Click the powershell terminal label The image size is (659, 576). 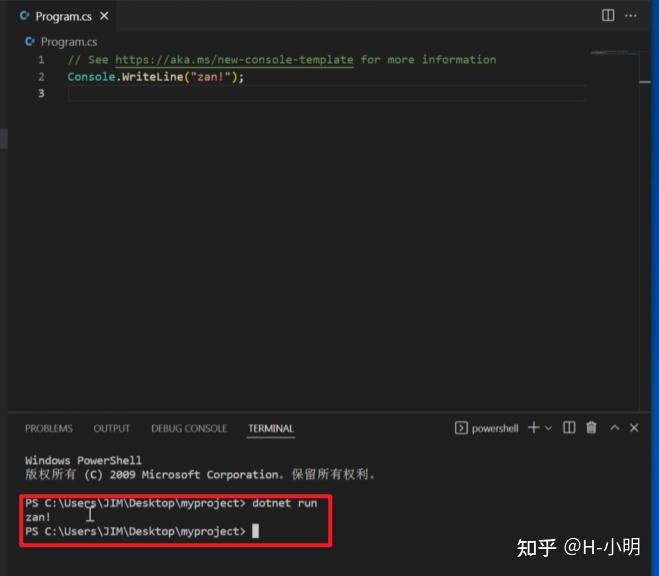coord(495,428)
